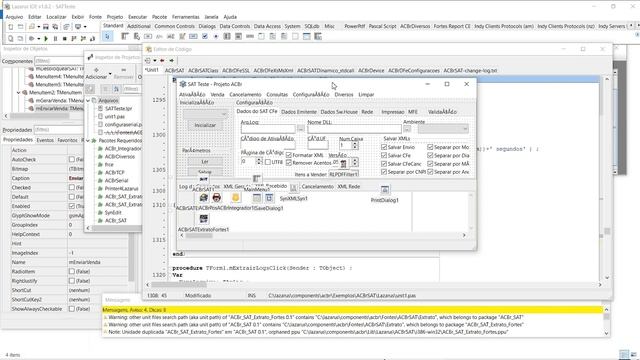Toggle the Salvar CFe checkbox

click(384, 155)
